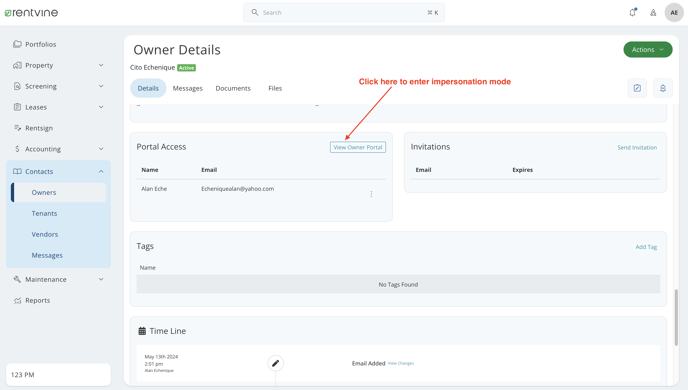Click the page vertical scrollbar
The height and width of the screenshot is (390, 688).
coord(676,317)
